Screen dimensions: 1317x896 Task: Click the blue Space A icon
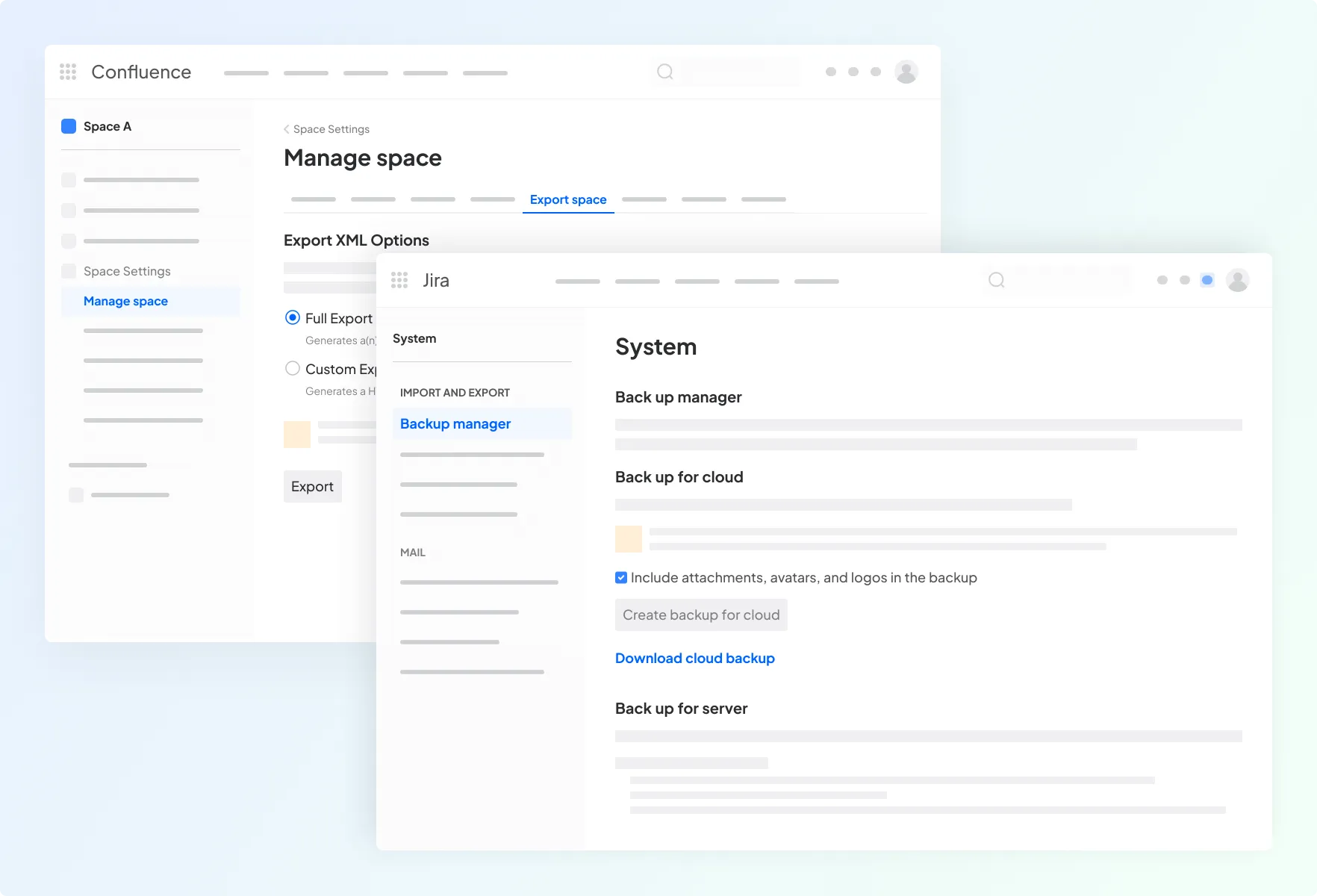click(x=69, y=126)
